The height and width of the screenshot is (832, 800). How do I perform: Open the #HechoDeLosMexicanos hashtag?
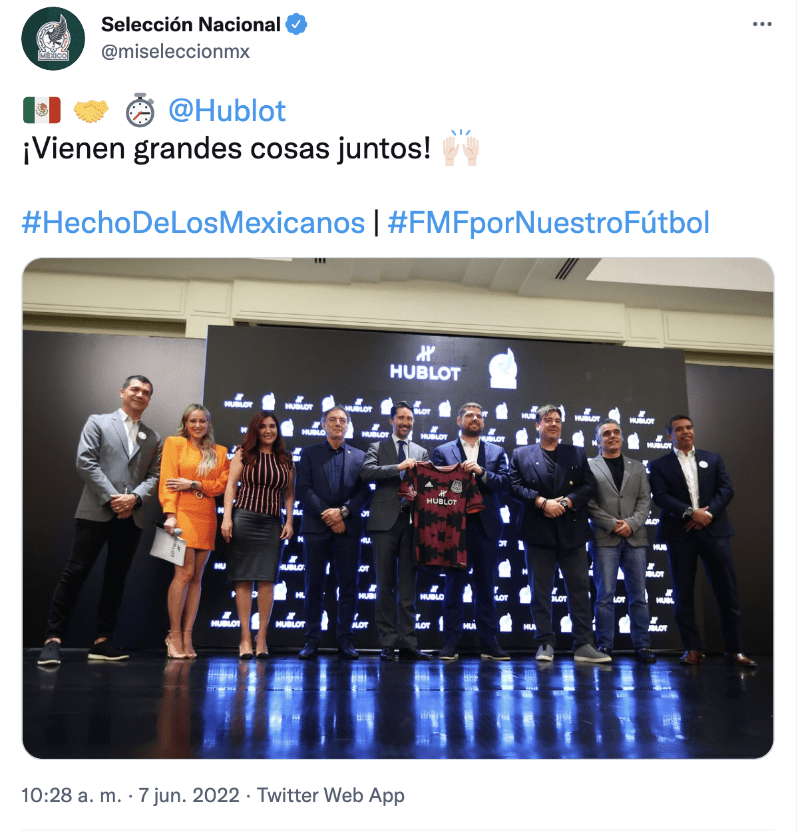point(193,222)
